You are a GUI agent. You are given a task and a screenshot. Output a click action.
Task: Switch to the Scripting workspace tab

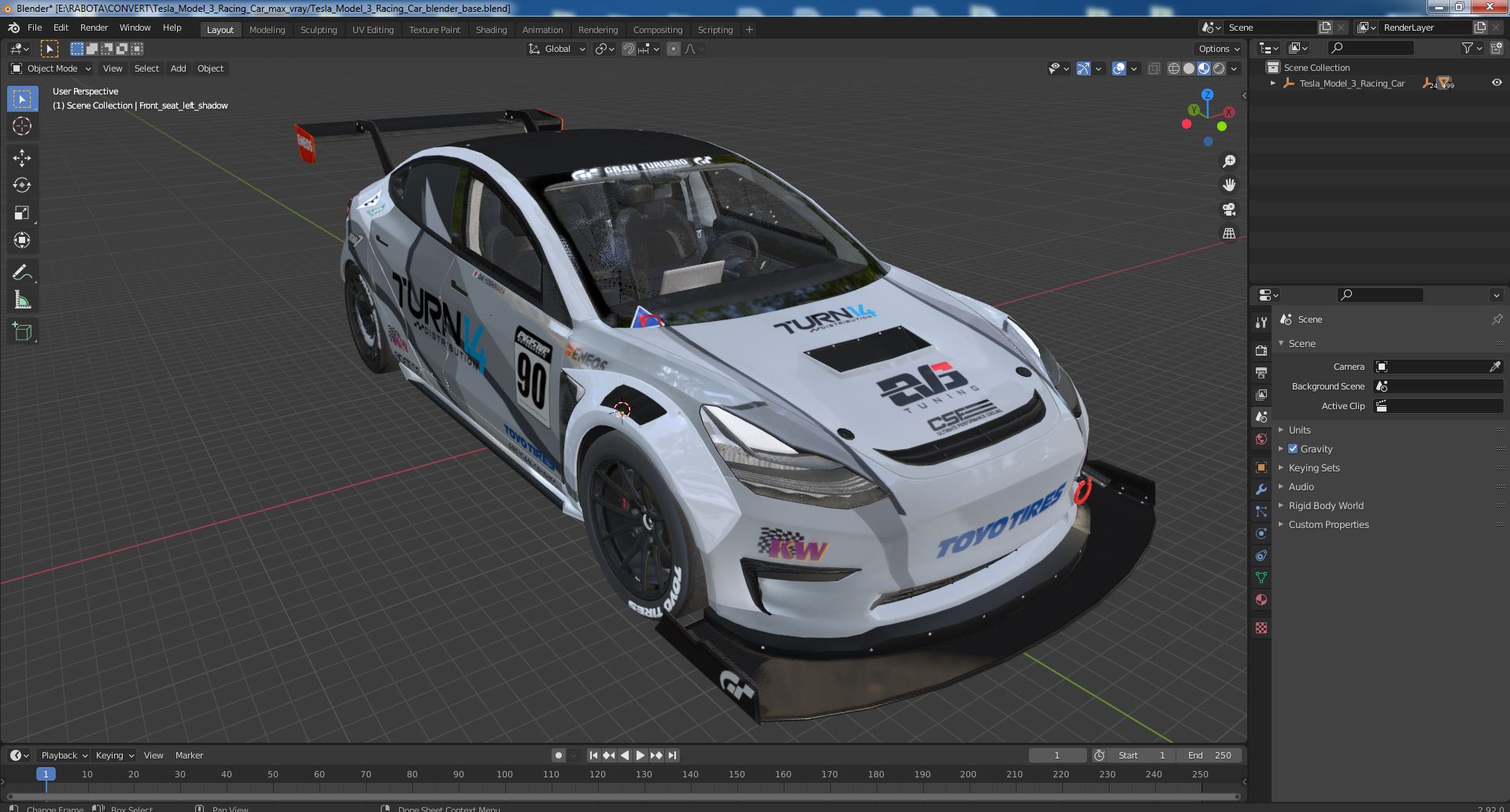[714, 30]
